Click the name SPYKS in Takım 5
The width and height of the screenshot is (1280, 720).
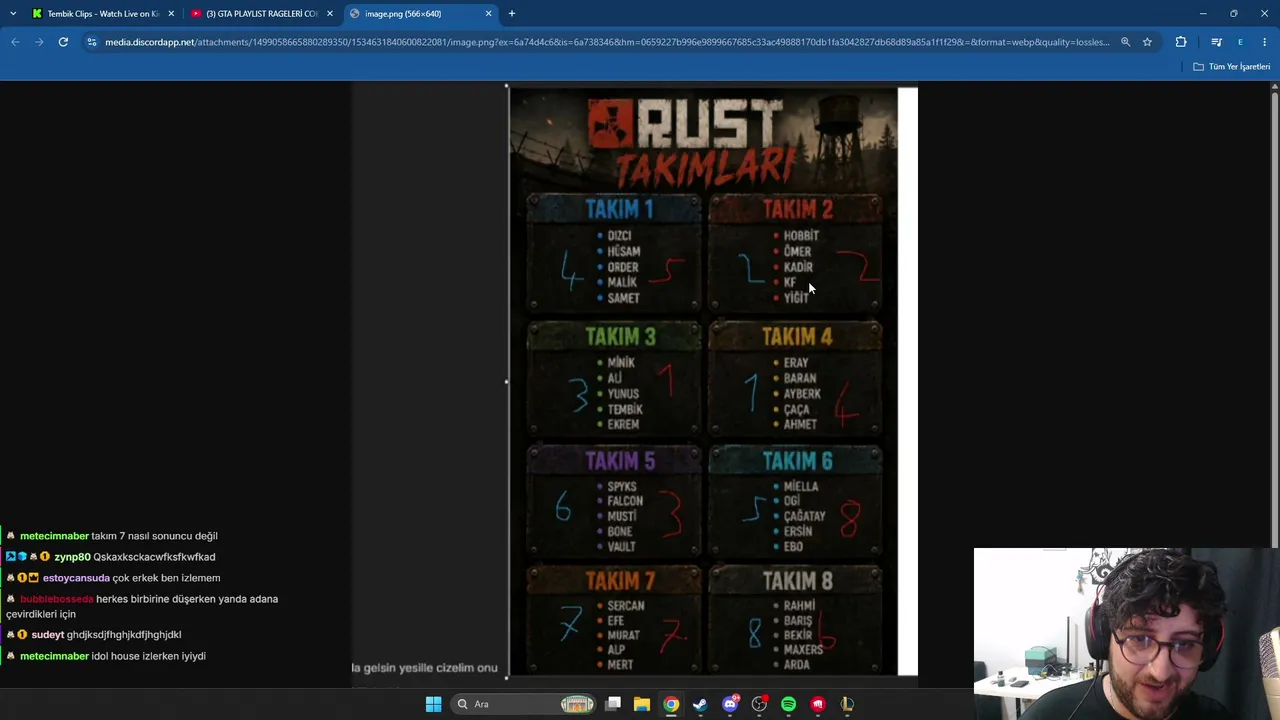622,487
